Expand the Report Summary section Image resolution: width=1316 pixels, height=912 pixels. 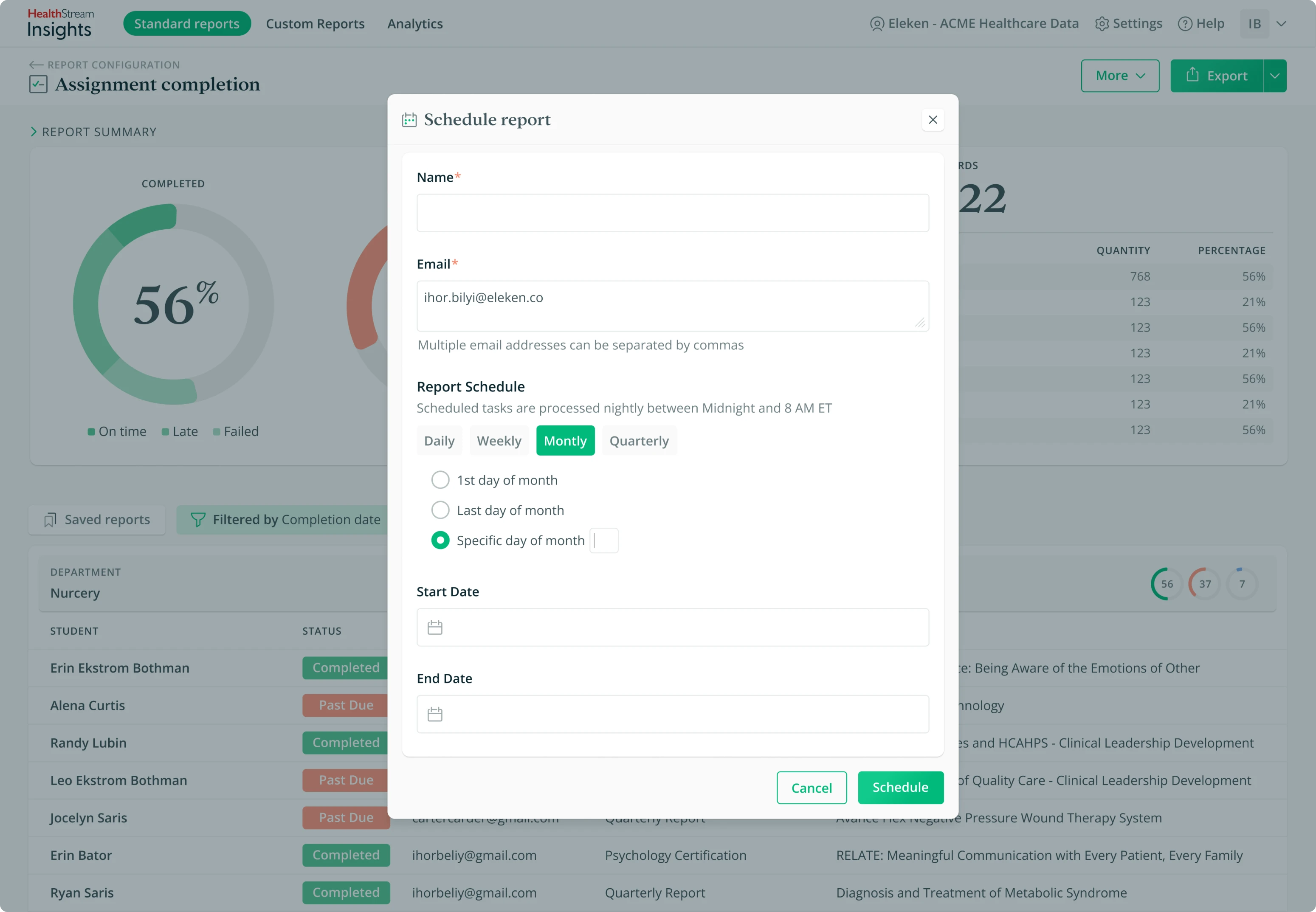click(x=34, y=132)
